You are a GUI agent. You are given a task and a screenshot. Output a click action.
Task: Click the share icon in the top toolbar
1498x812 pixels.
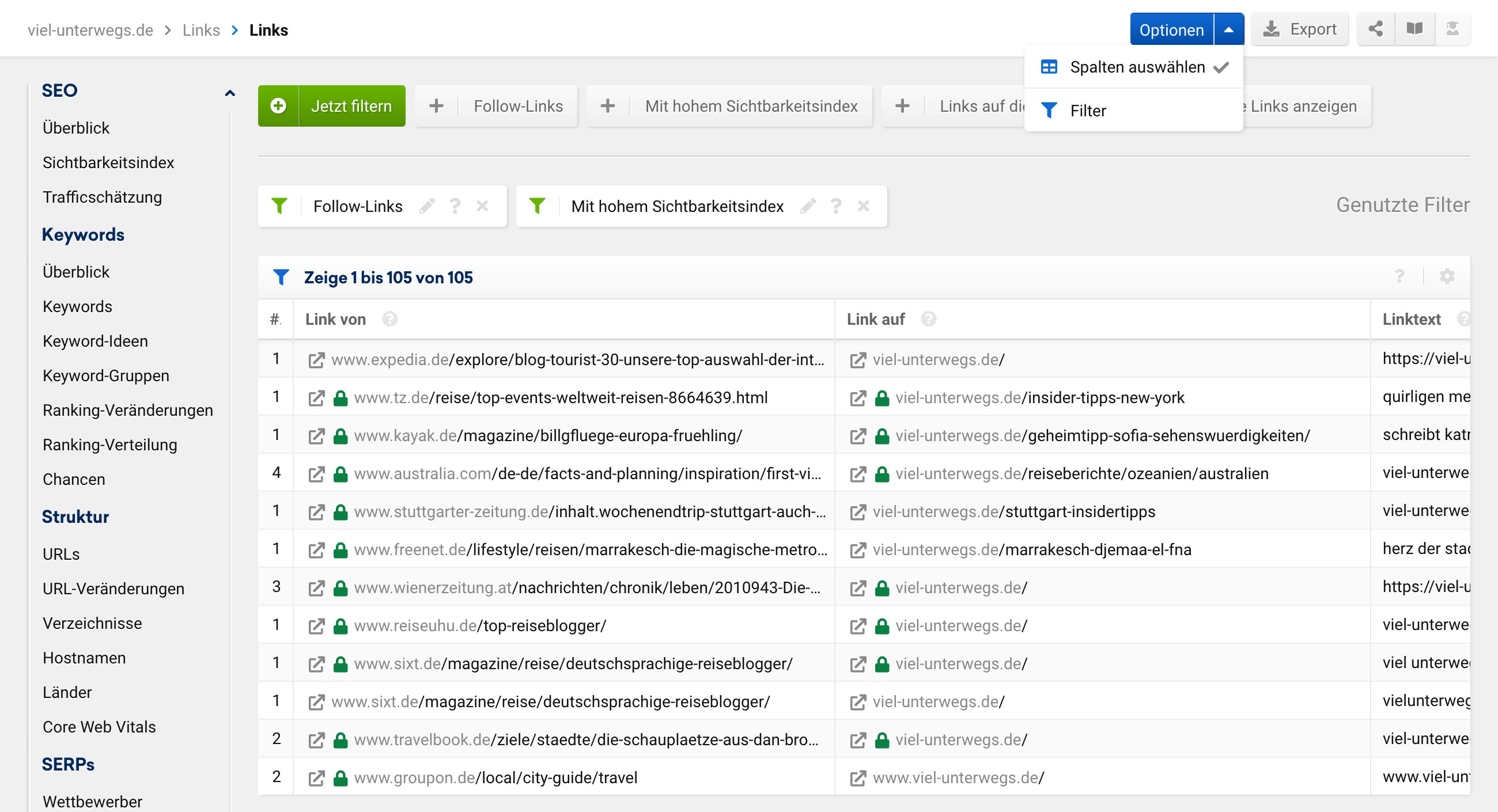(1375, 29)
